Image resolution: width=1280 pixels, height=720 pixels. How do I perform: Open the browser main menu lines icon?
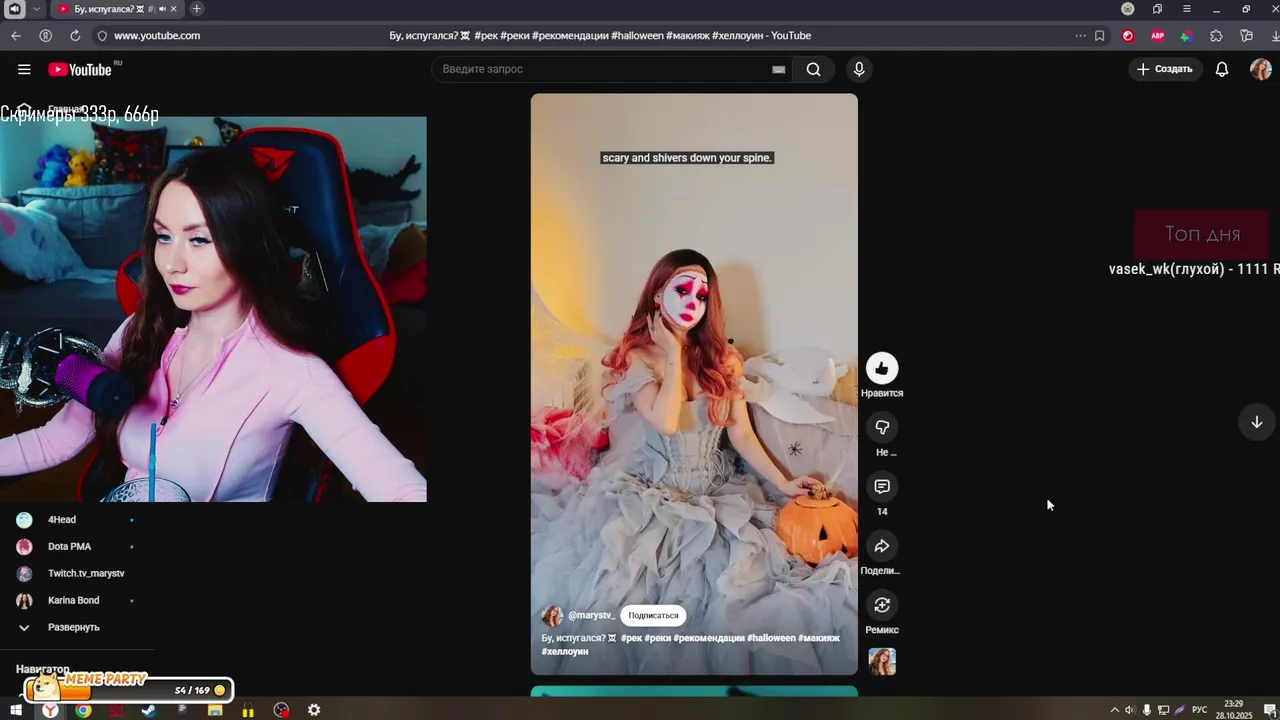click(1187, 9)
